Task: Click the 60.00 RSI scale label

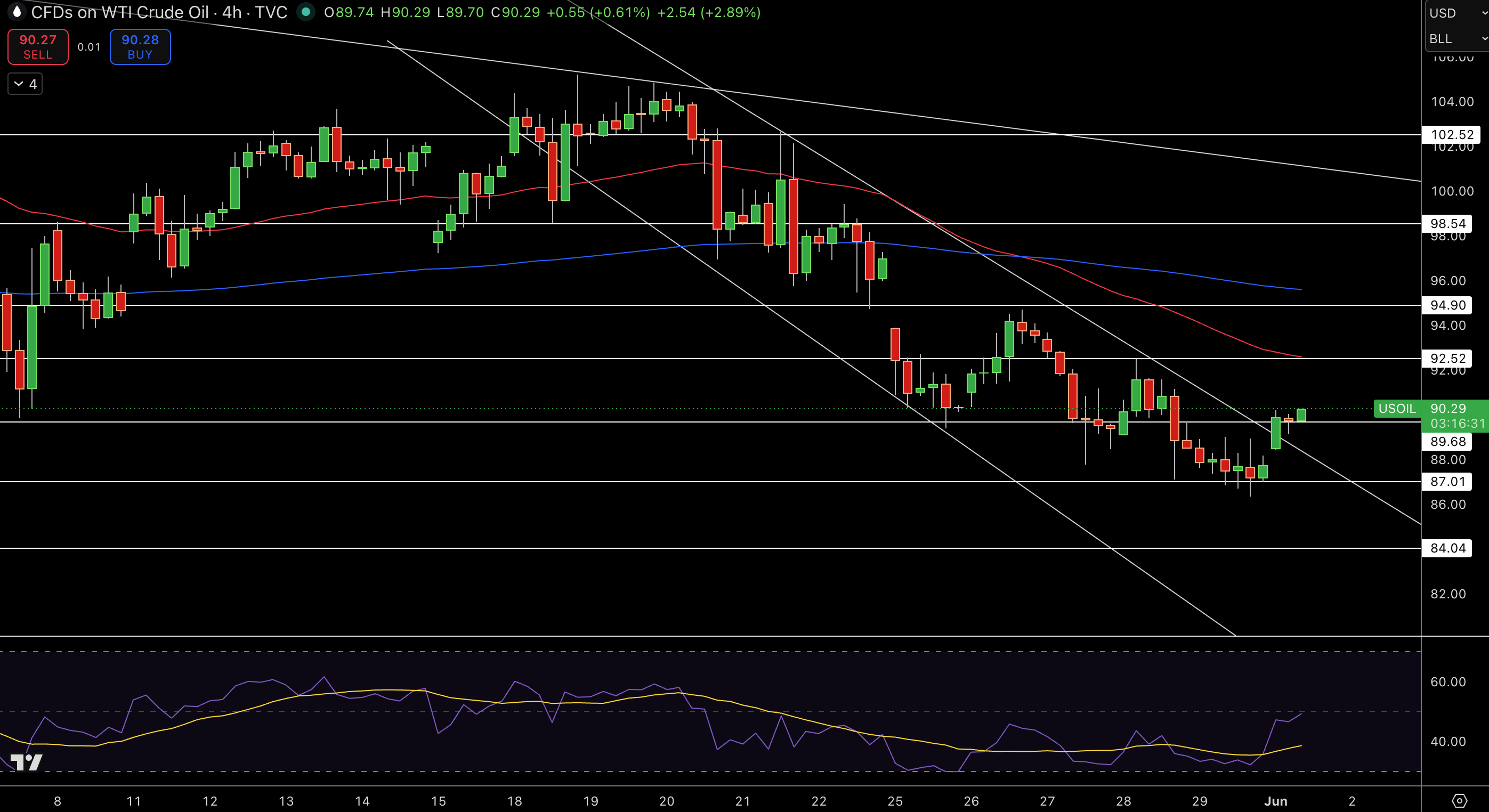Action: pyautogui.click(x=1448, y=682)
